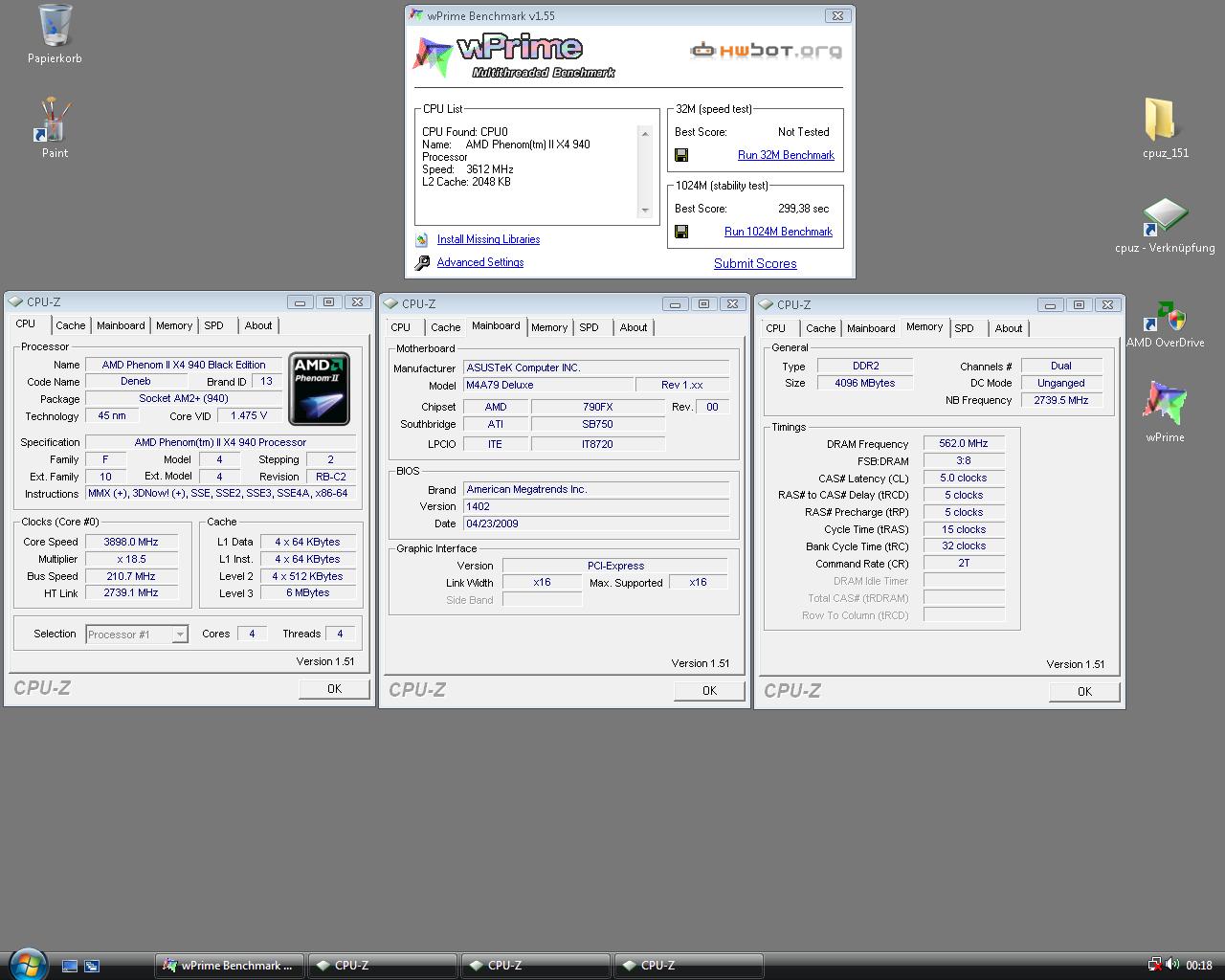Select the last CPU-Z taskbar button
Image resolution: width=1225 pixels, height=980 pixels.
coord(688,966)
